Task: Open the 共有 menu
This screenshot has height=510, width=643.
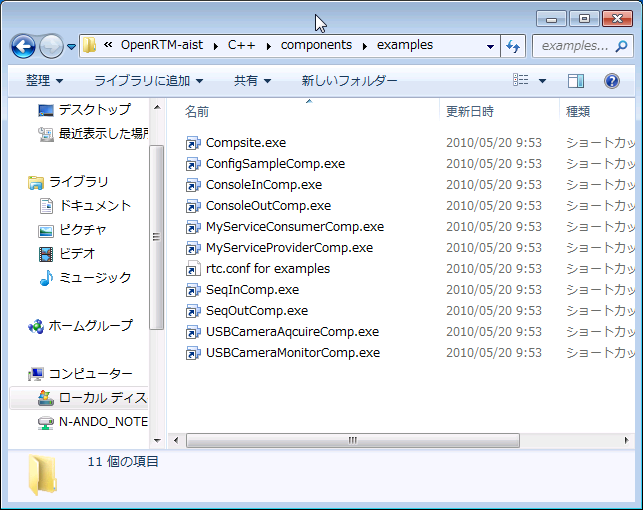Action: (252, 81)
